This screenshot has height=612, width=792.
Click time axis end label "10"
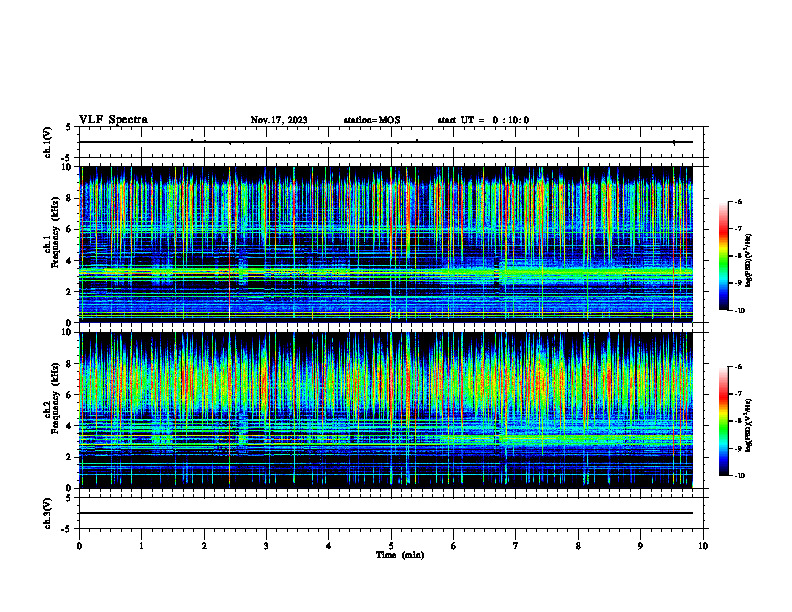point(703,546)
